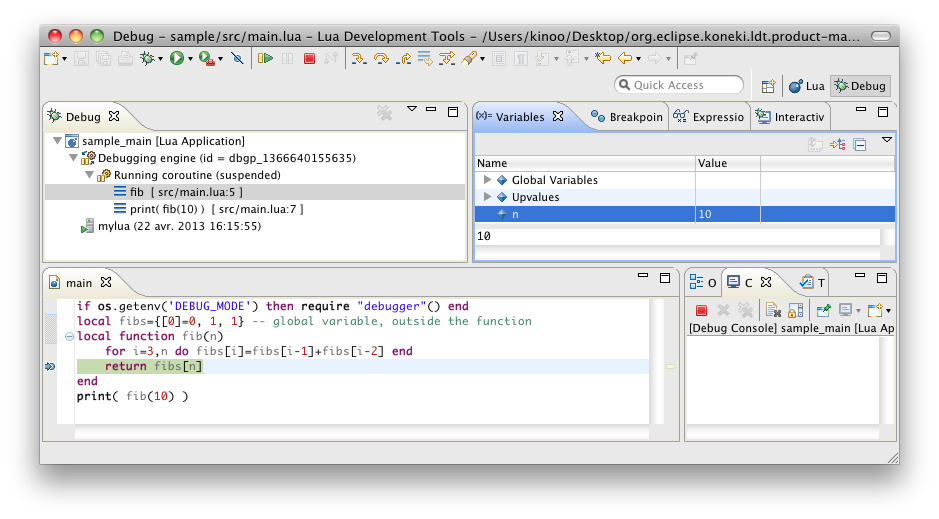Click the red Terminate button in toolbar
The image size is (939, 519).
click(x=310, y=59)
